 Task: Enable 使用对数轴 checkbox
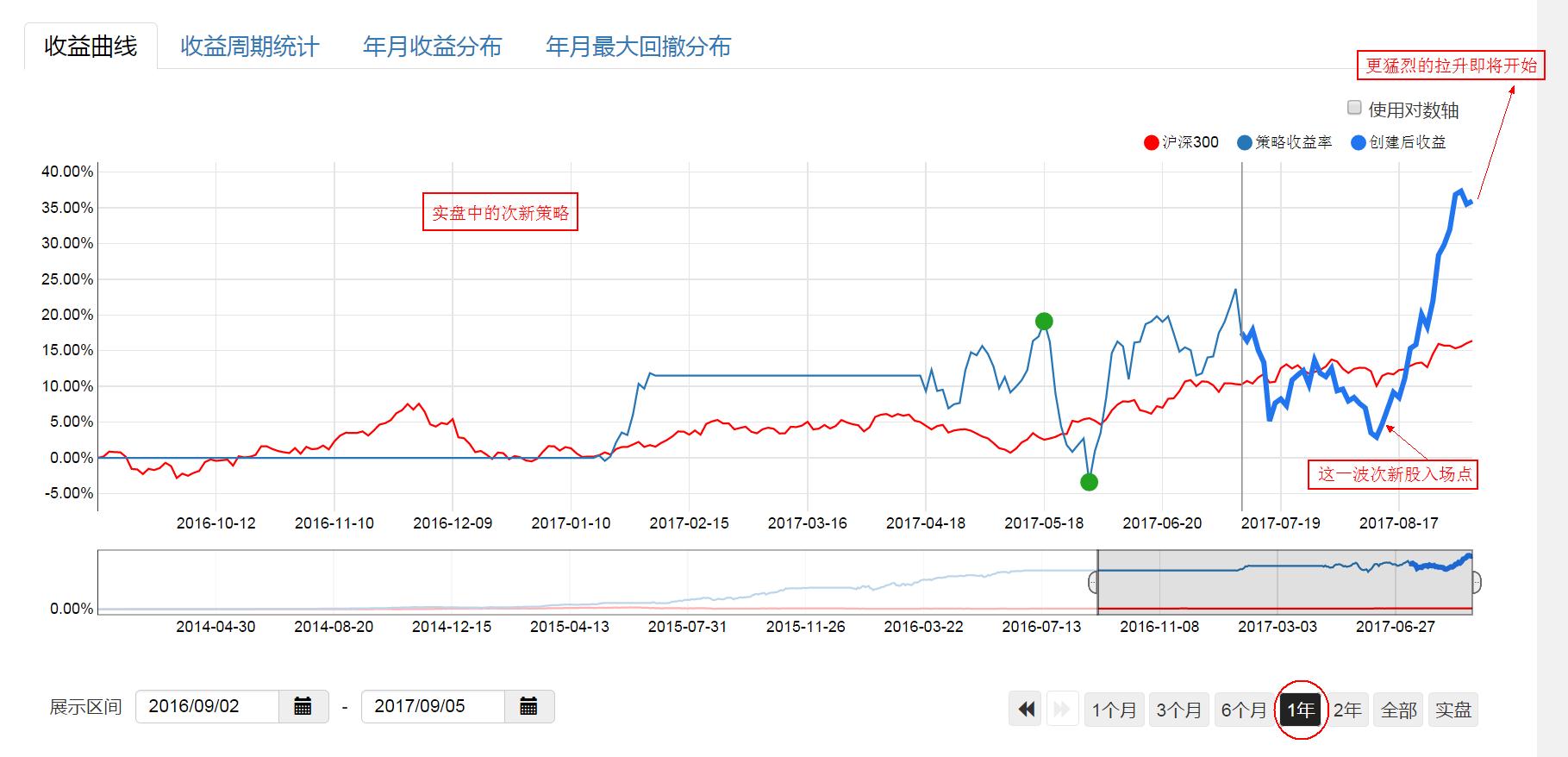tap(1354, 108)
